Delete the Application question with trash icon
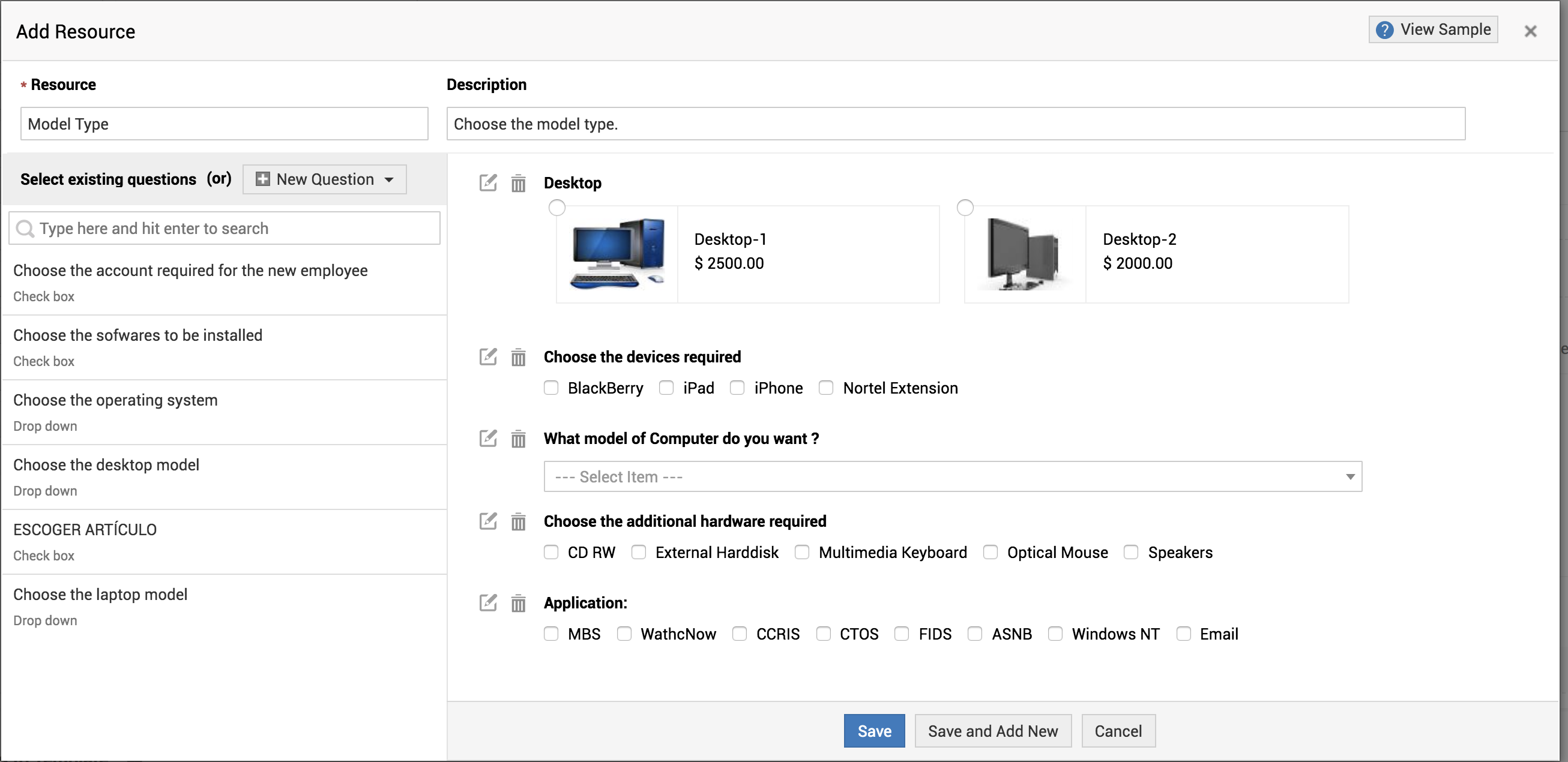Image resolution: width=1568 pixels, height=762 pixels. 518,602
